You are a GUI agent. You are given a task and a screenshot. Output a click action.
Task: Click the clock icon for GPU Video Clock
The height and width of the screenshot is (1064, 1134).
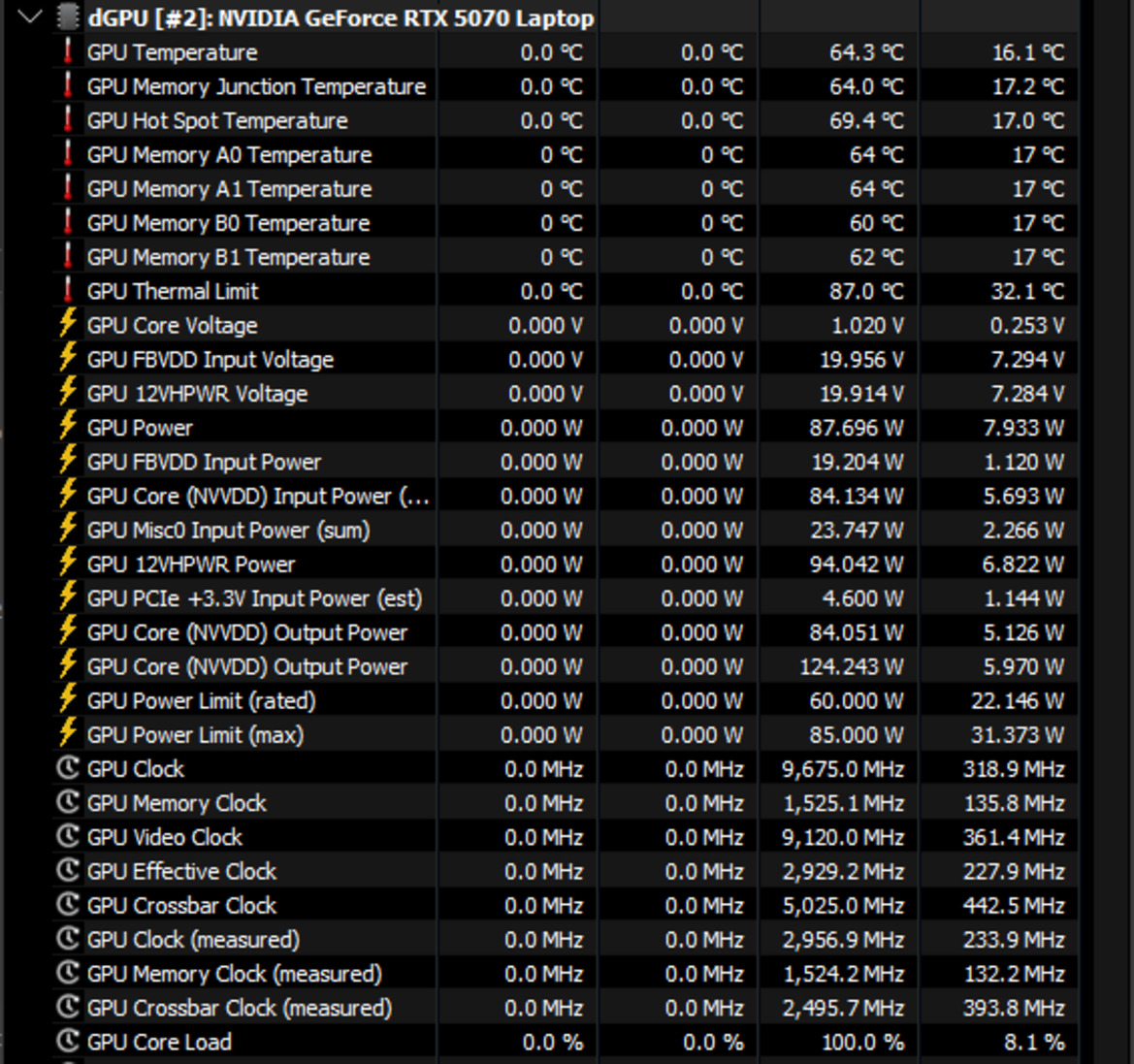[x=67, y=835]
